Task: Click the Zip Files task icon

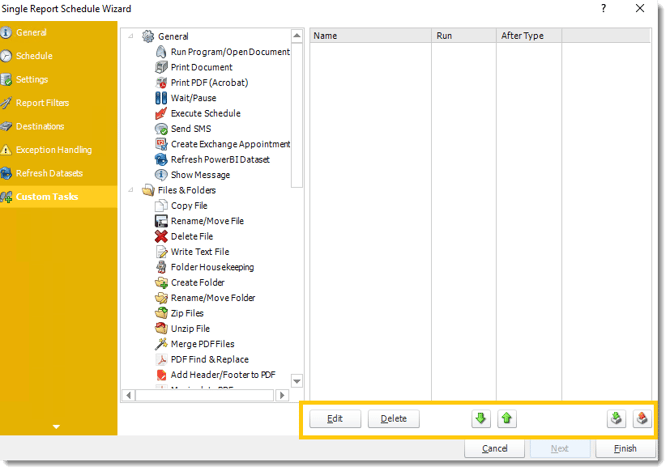Action: click(161, 313)
